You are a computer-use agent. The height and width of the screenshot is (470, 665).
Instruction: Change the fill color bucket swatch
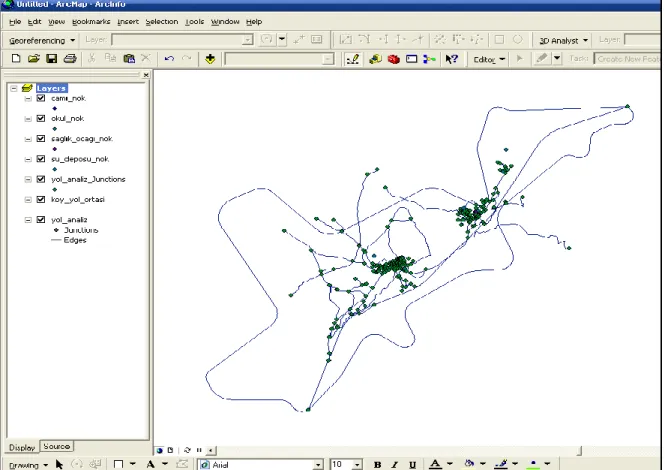pyautogui.click(x=469, y=464)
